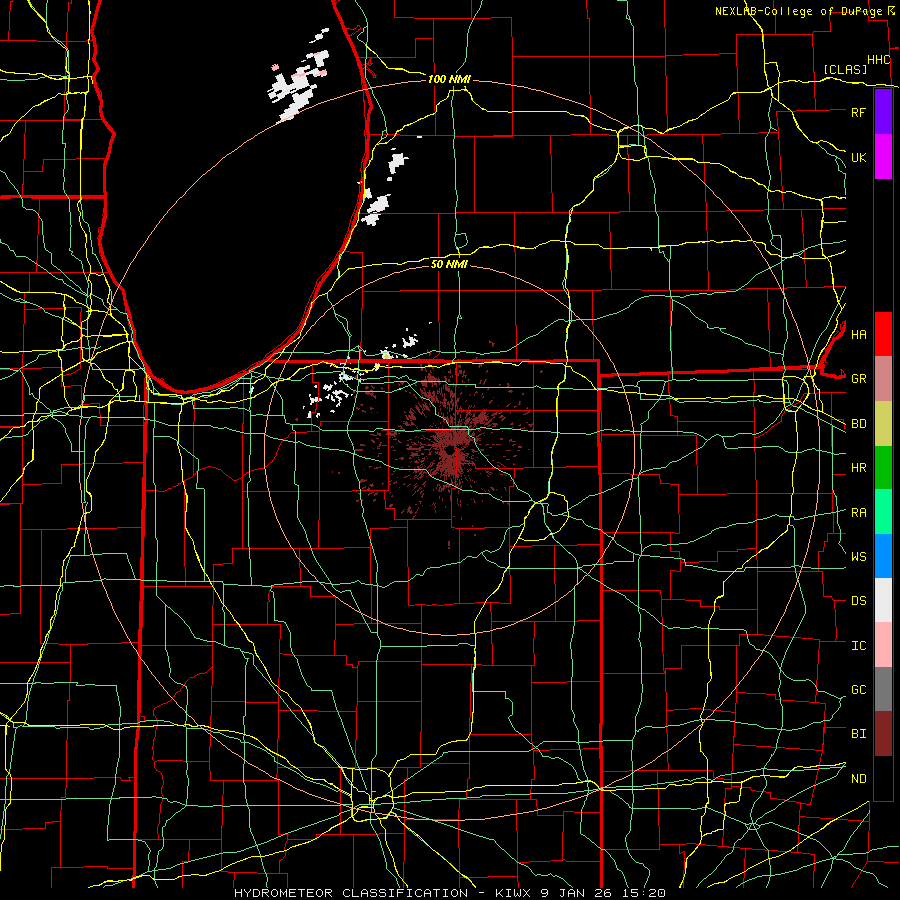This screenshot has width=900, height=900.
Task: Click the purple RF legend color swatch
Action: coord(883,111)
